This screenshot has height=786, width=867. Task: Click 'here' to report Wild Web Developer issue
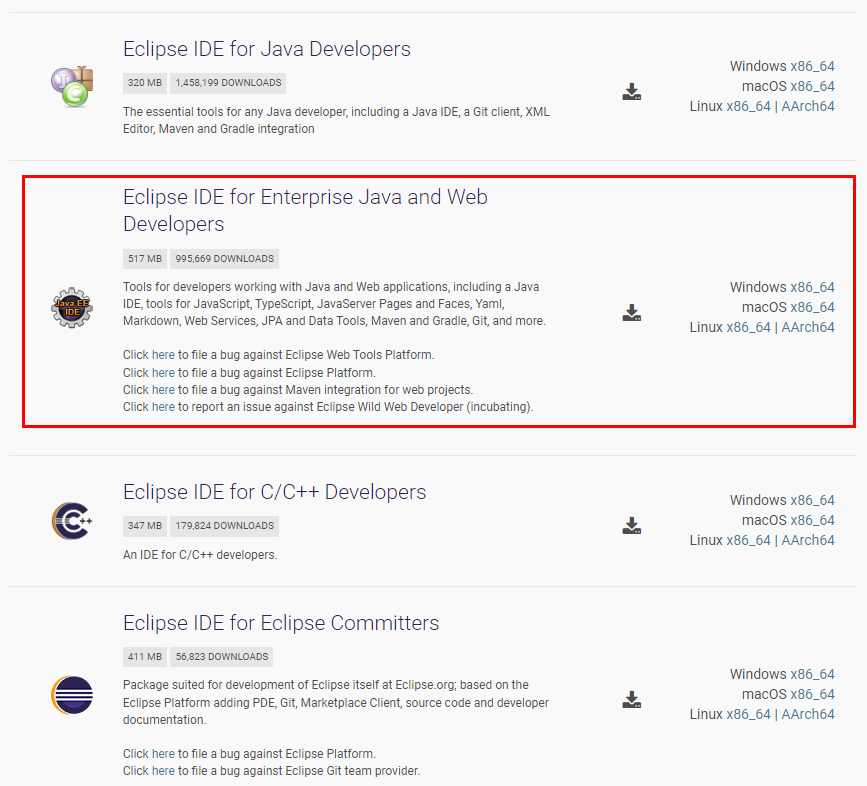click(x=163, y=407)
